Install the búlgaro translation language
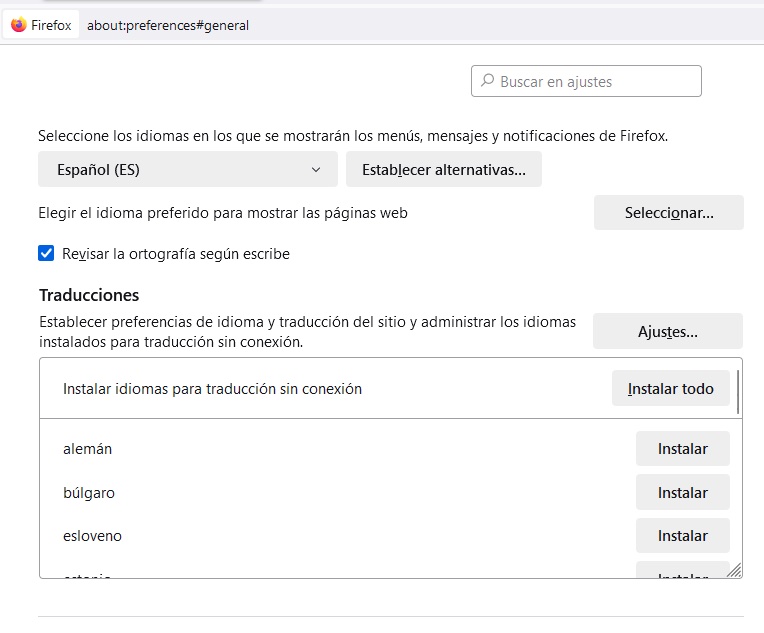Viewport: 764px width, 633px height. point(683,492)
